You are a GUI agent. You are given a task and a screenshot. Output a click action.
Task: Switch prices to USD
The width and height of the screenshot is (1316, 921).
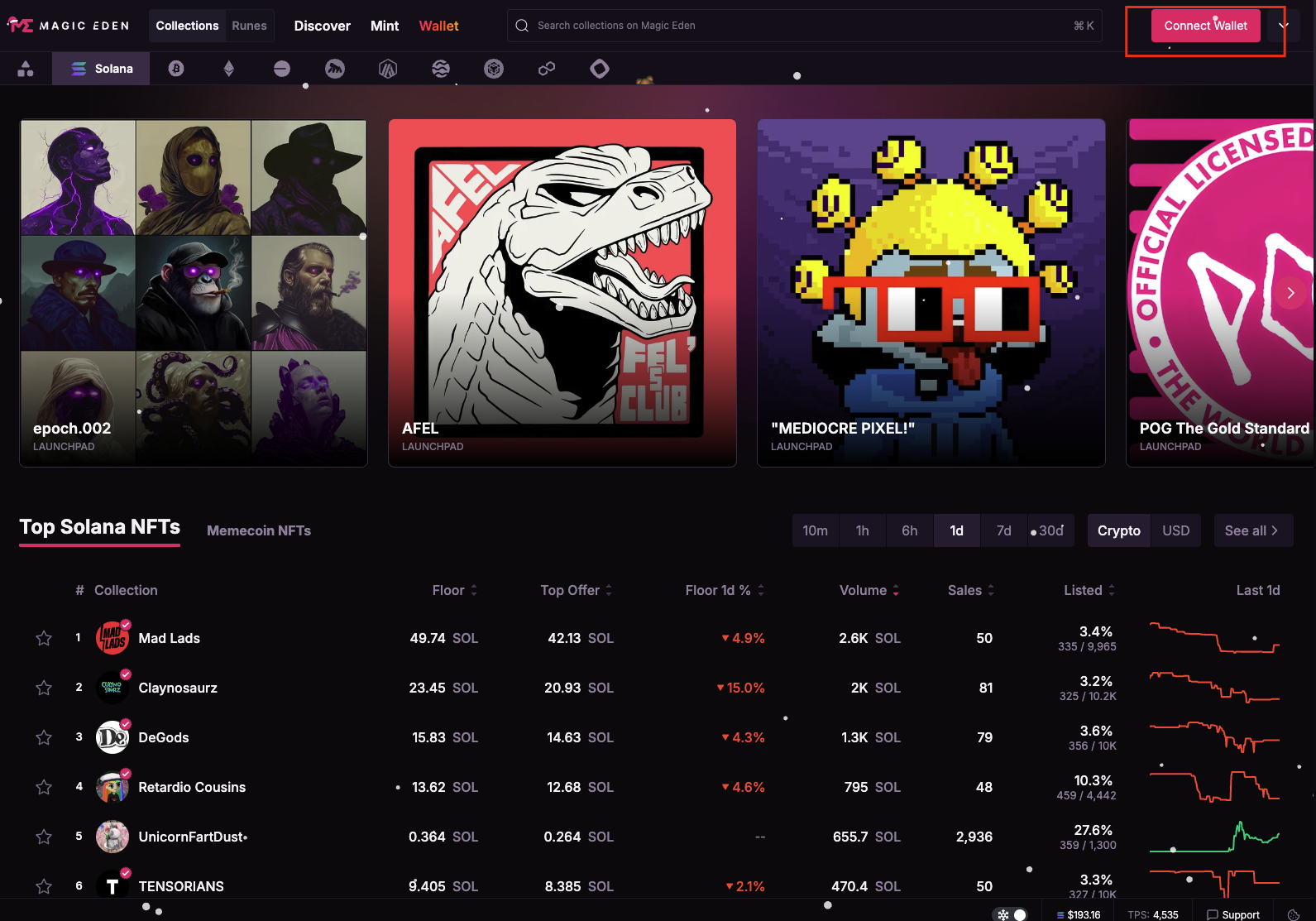coord(1176,530)
